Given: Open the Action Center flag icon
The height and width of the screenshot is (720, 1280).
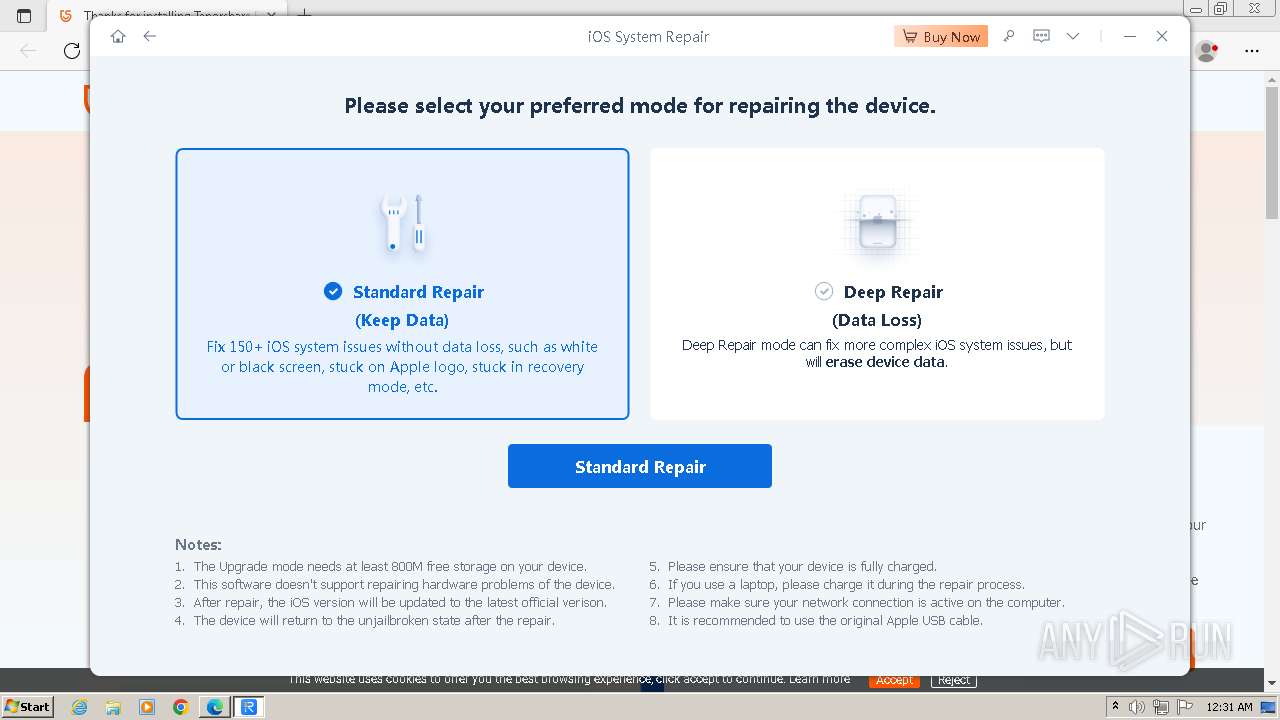Looking at the screenshot, I should (1185, 707).
